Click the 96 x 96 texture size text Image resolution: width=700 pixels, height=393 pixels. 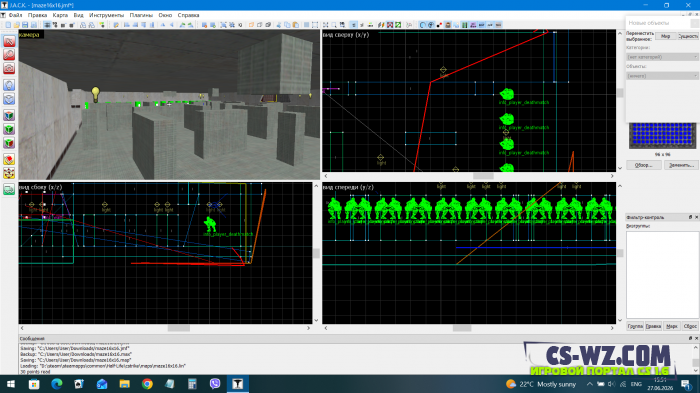coord(662,155)
